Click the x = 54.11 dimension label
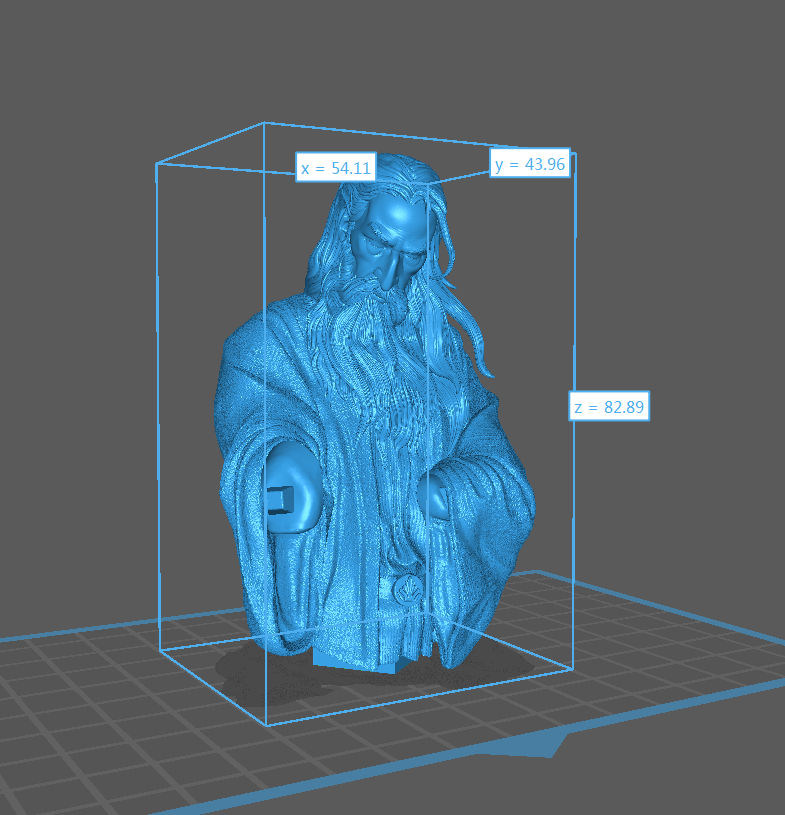This screenshot has width=785, height=815. point(335,169)
